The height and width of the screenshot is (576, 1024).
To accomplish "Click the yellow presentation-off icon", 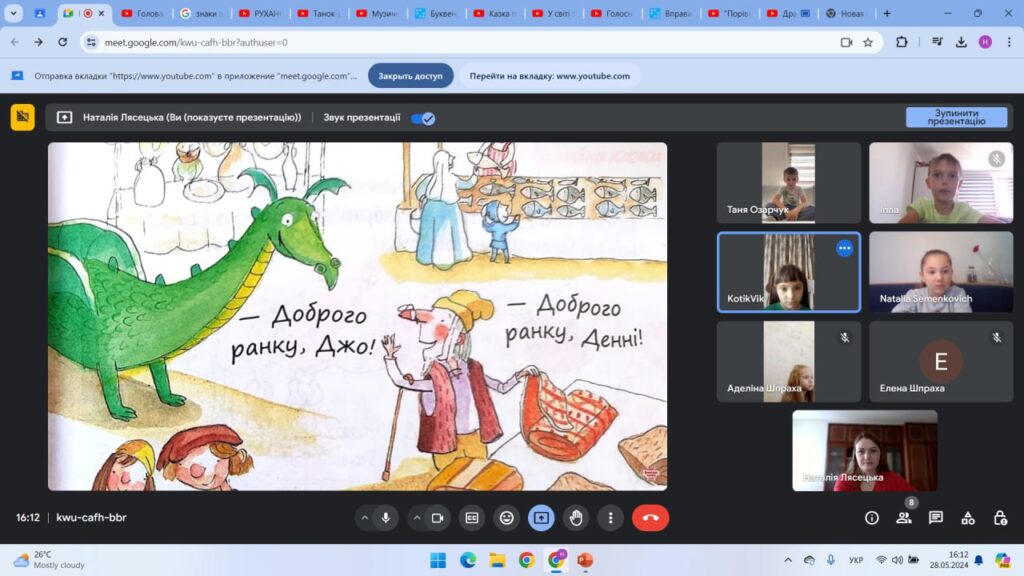I will tap(23, 118).
